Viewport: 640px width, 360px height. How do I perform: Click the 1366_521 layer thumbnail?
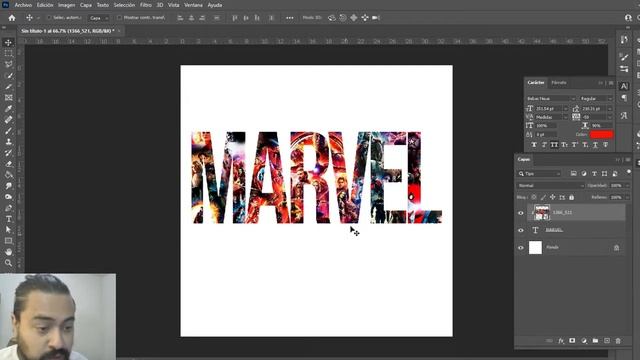tap(542, 213)
